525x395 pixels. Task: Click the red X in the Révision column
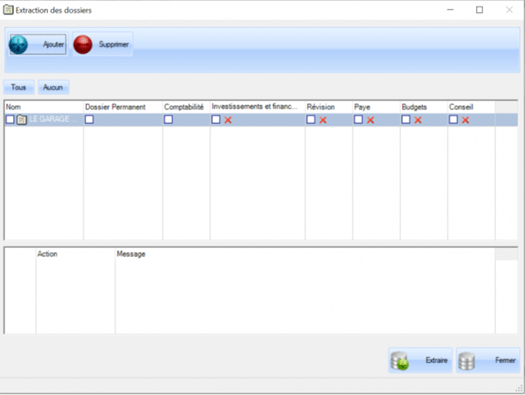[323, 120]
